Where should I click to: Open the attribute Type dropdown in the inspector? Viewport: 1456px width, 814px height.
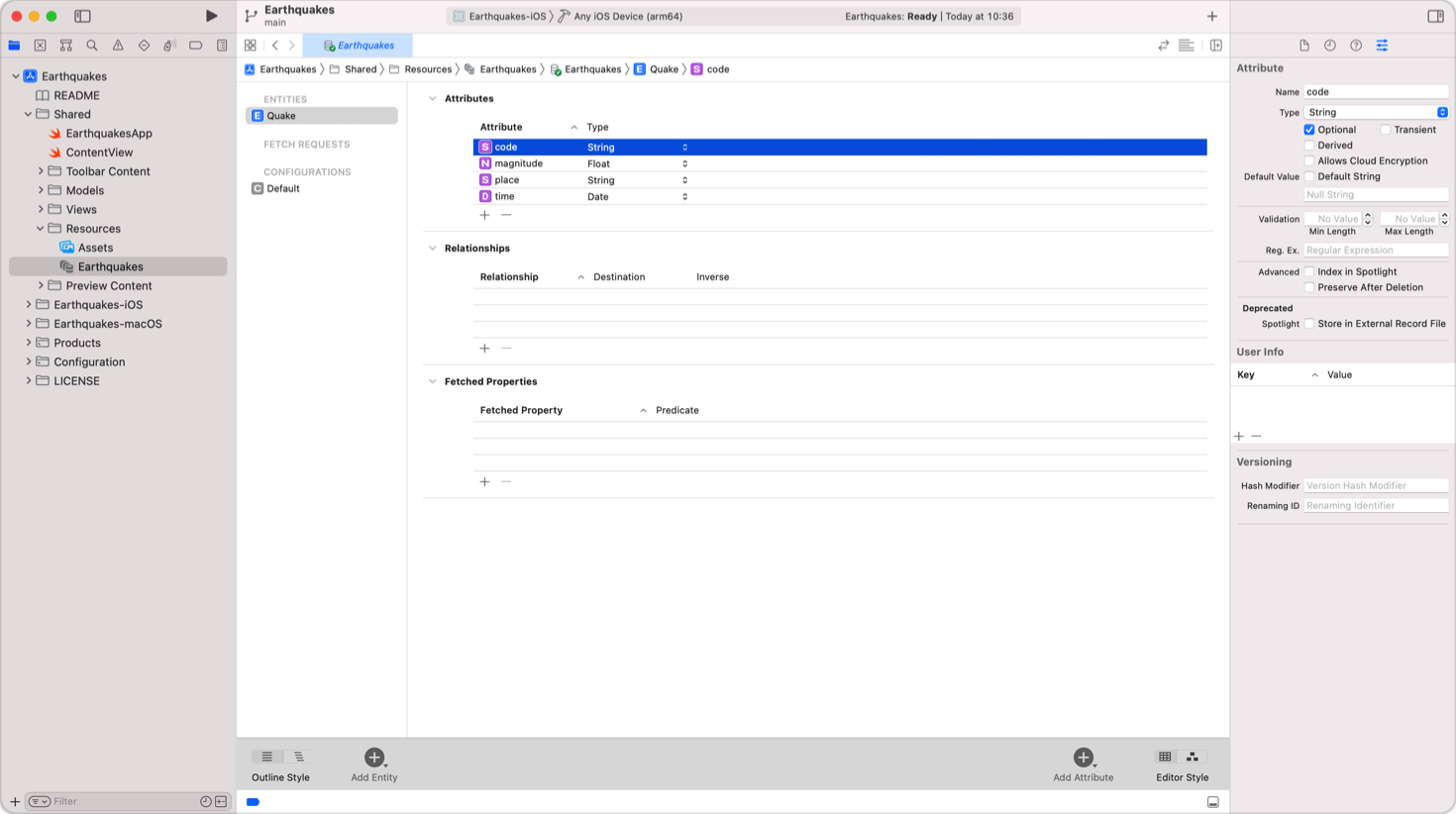point(1376,112)
